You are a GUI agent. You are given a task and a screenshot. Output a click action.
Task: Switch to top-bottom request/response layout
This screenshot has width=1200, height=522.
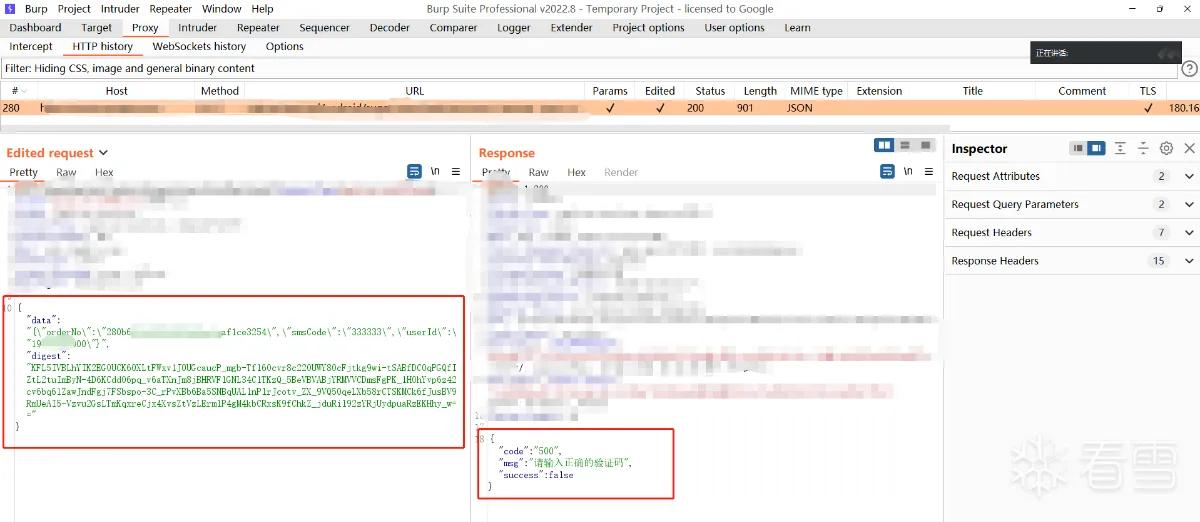point(905,146)
